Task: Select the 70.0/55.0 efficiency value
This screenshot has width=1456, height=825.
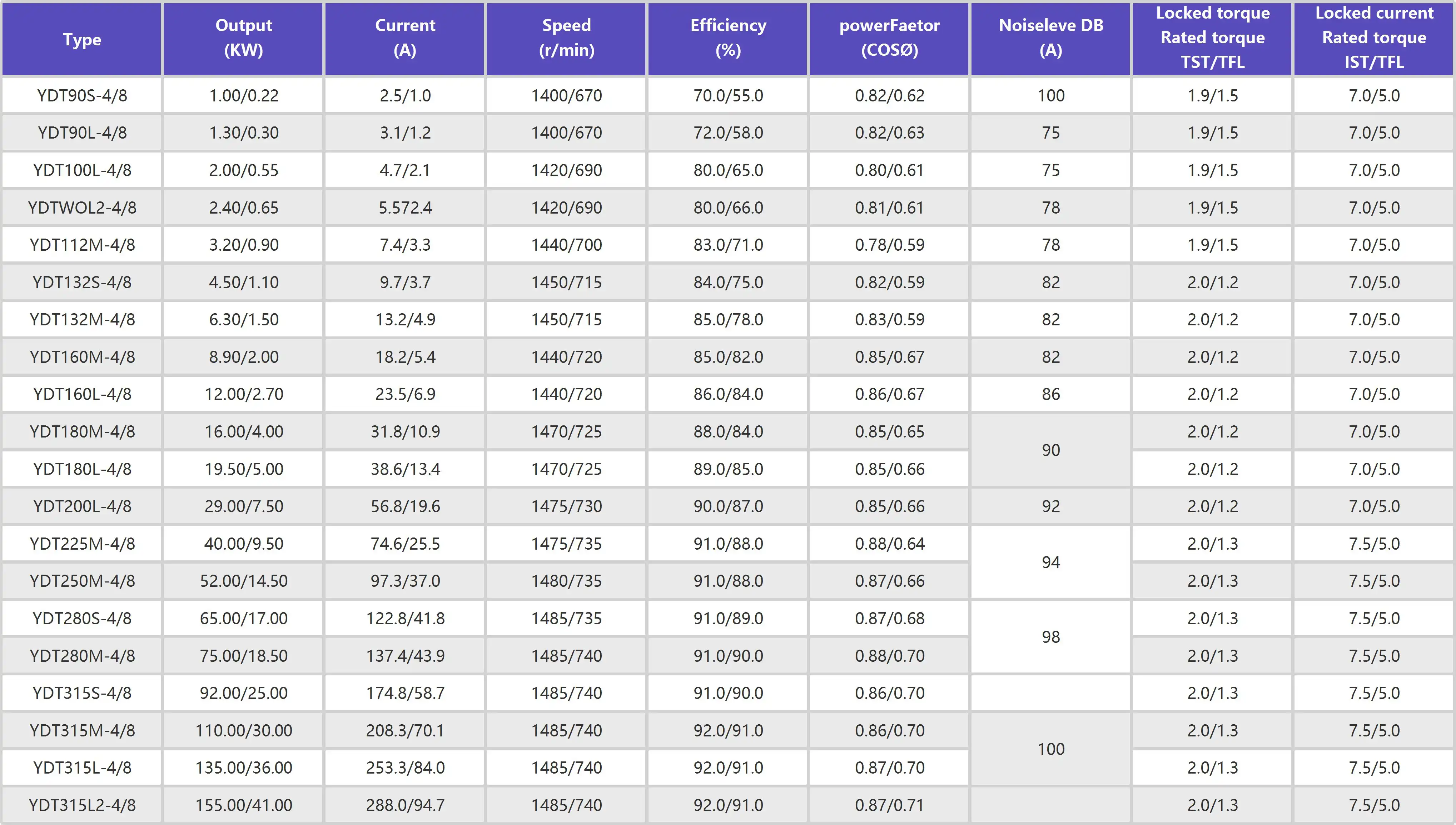Action: point(728,95)
